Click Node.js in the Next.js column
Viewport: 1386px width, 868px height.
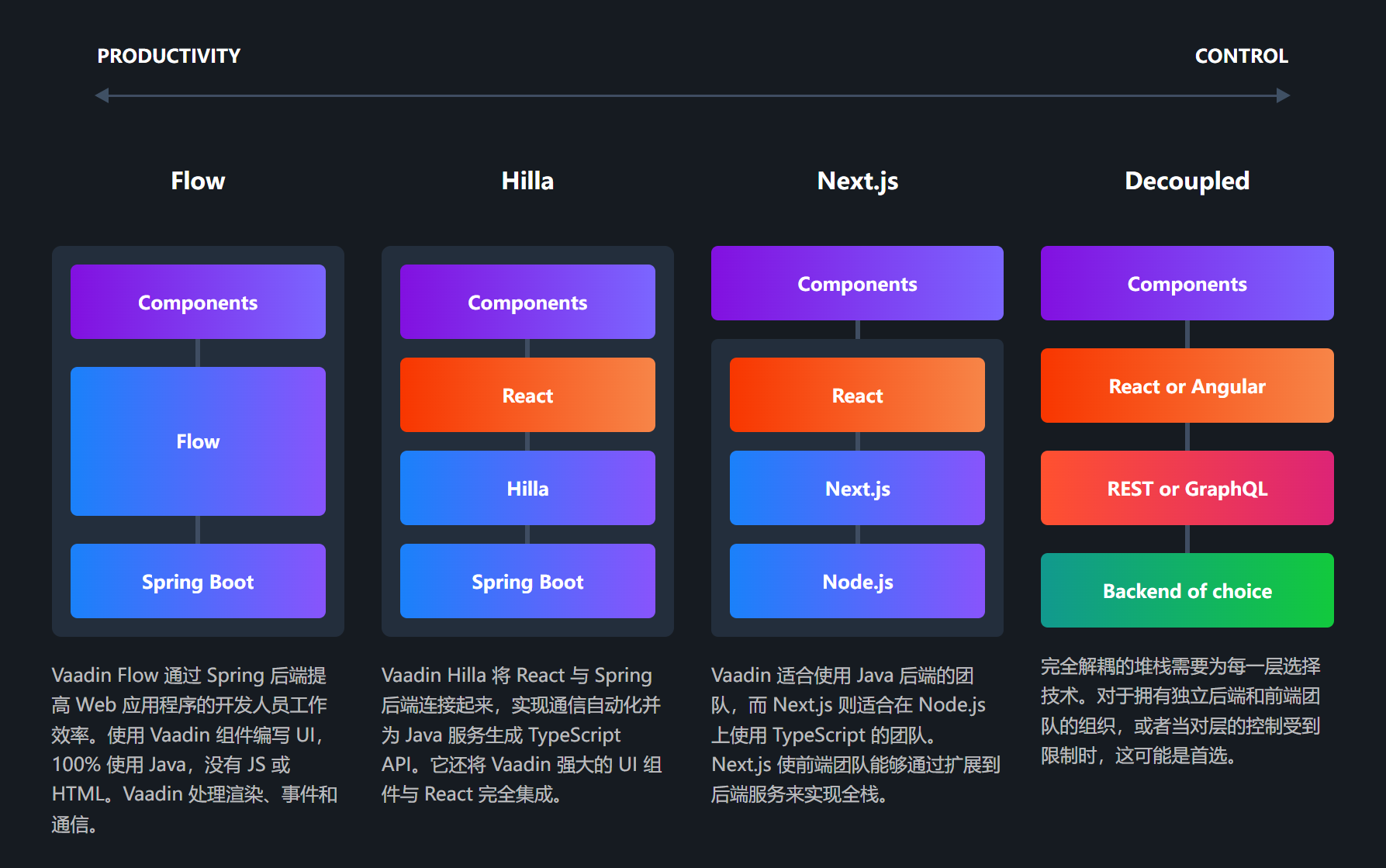tap(856, 581)
